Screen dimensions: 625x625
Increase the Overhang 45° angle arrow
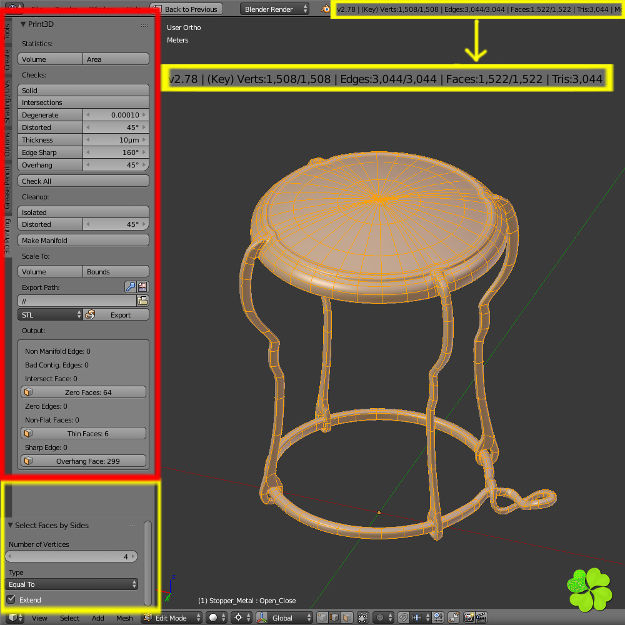144,165
